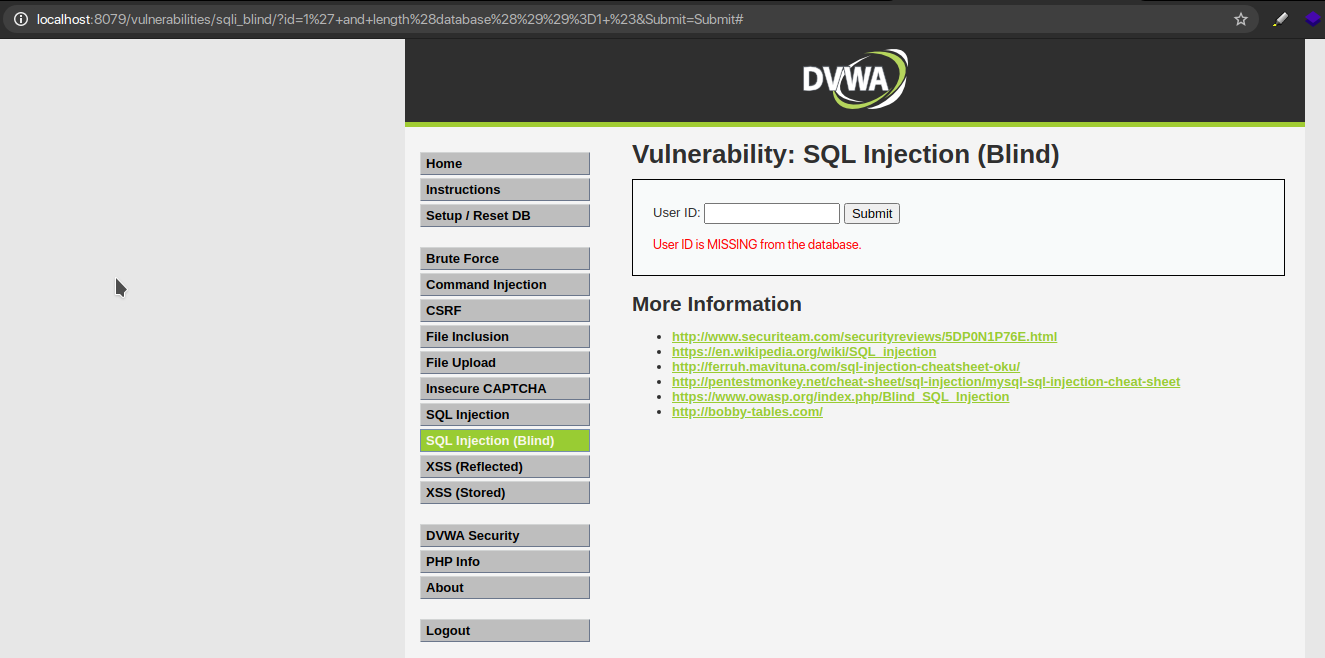
Task: Click the Logout menu item
Action: coord(505,631)
